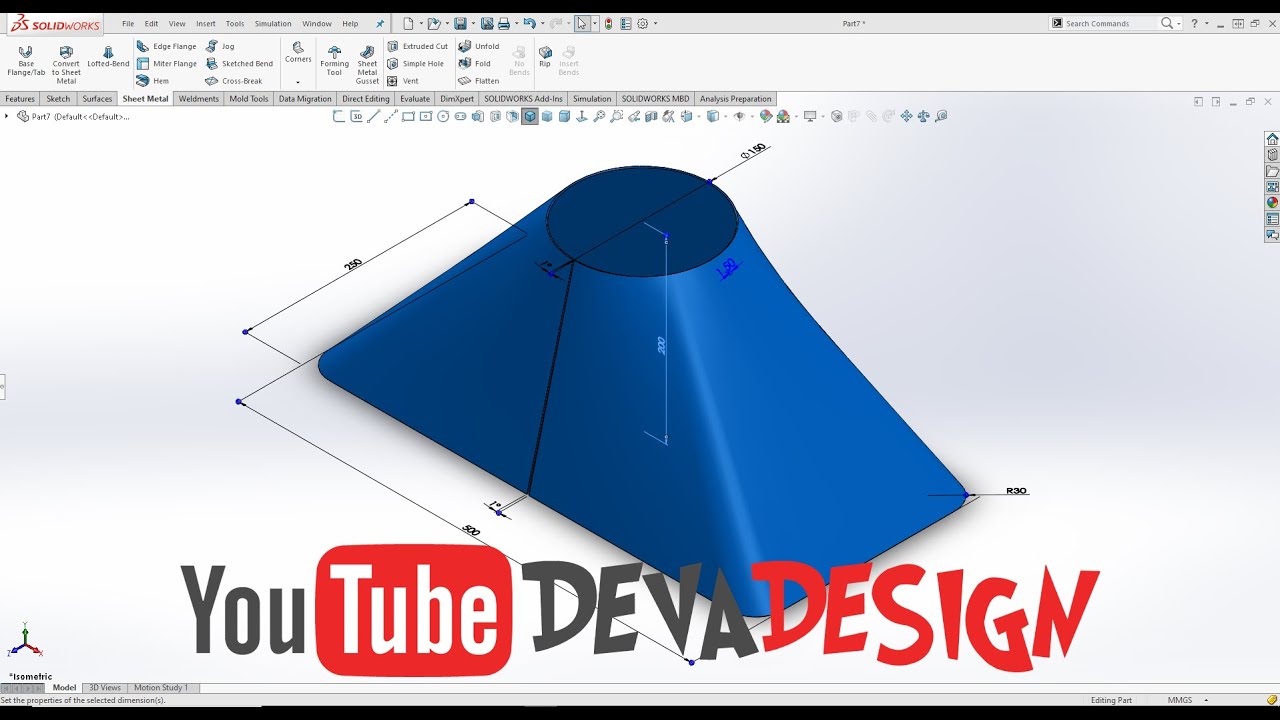The width and height of the screenshot is (1280, 720).
Task: Click the Ø150 dimension label
Action: point(753,151)
